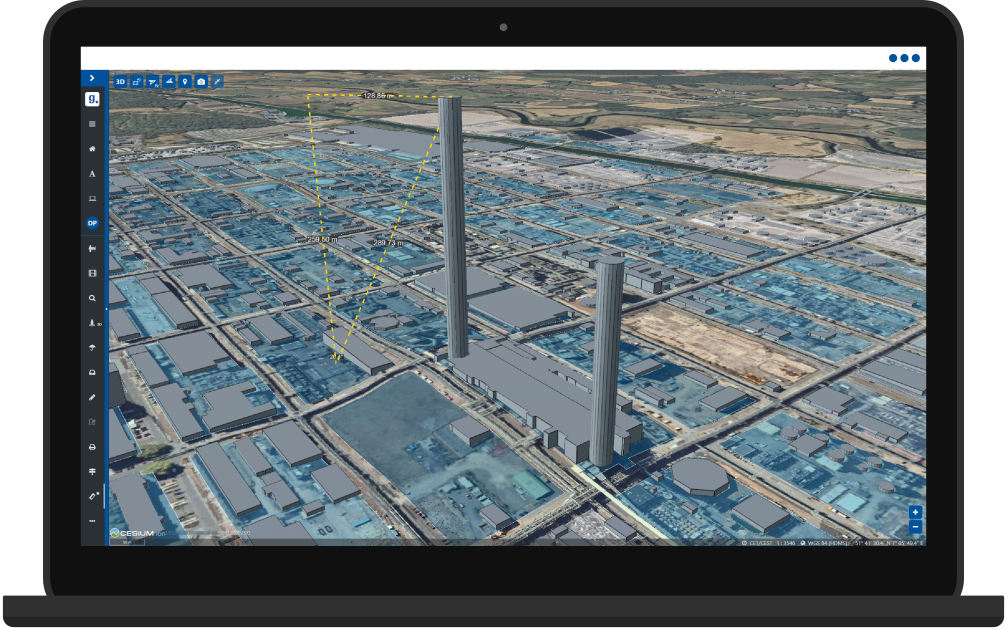Expand the collapsed left sidebar panel
The height and width of the screenshot is (630, 1007).
(x=92, y=79)
